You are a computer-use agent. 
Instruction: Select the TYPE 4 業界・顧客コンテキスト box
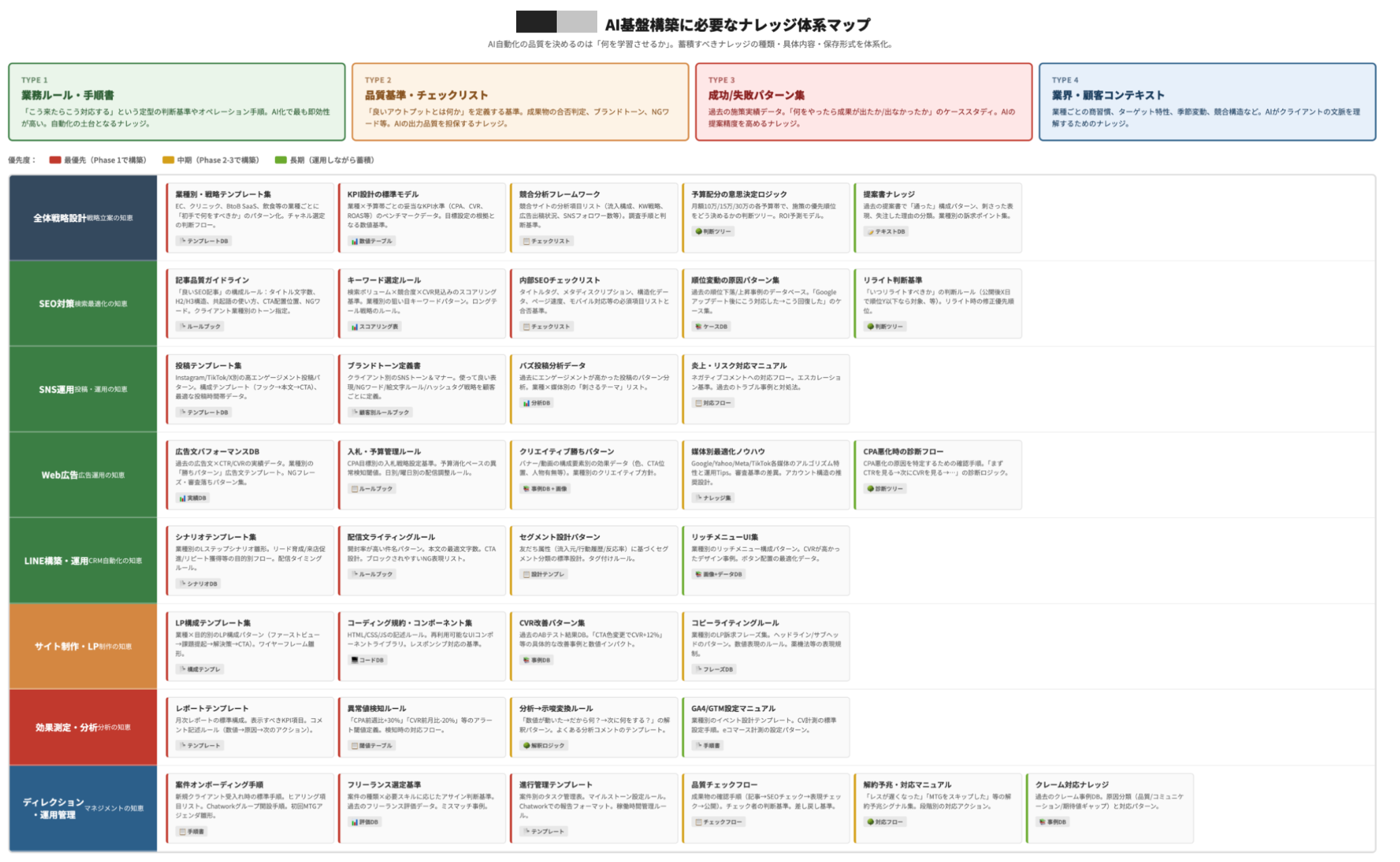tap(1207, 102)
